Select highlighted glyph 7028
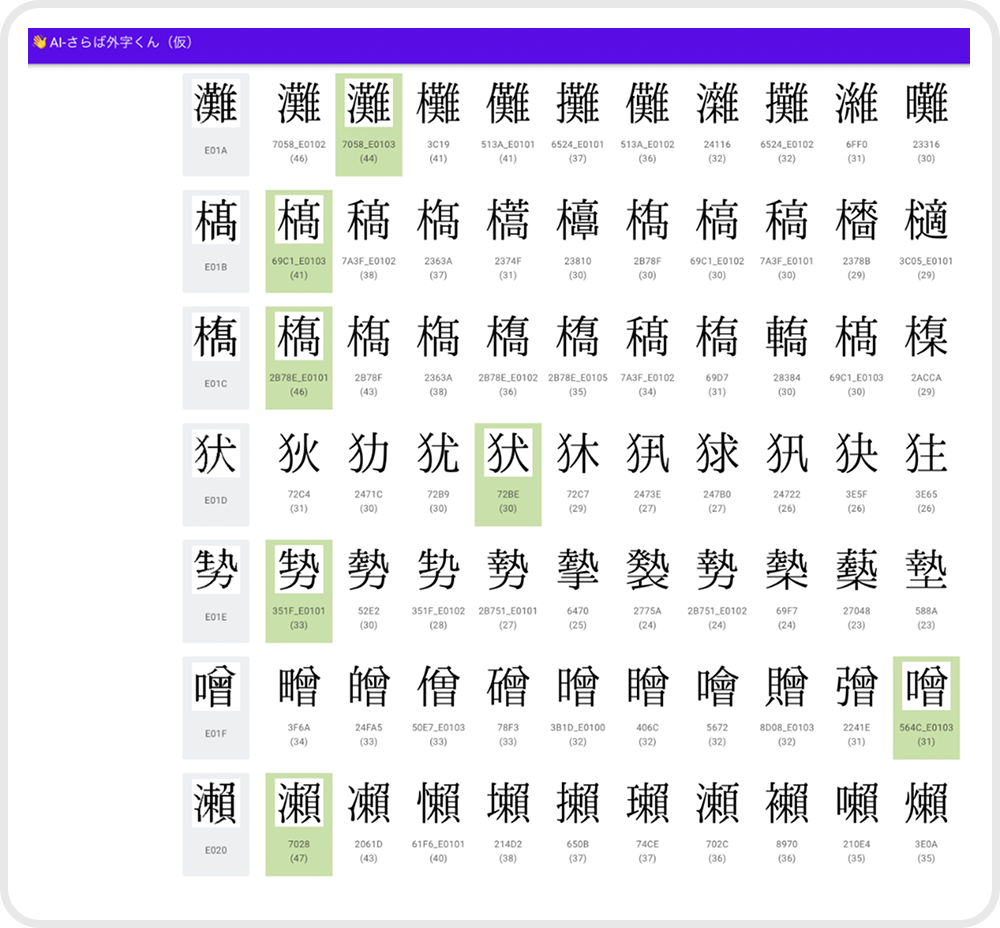This screenshot has height=928, width=1000. point(299,824)
